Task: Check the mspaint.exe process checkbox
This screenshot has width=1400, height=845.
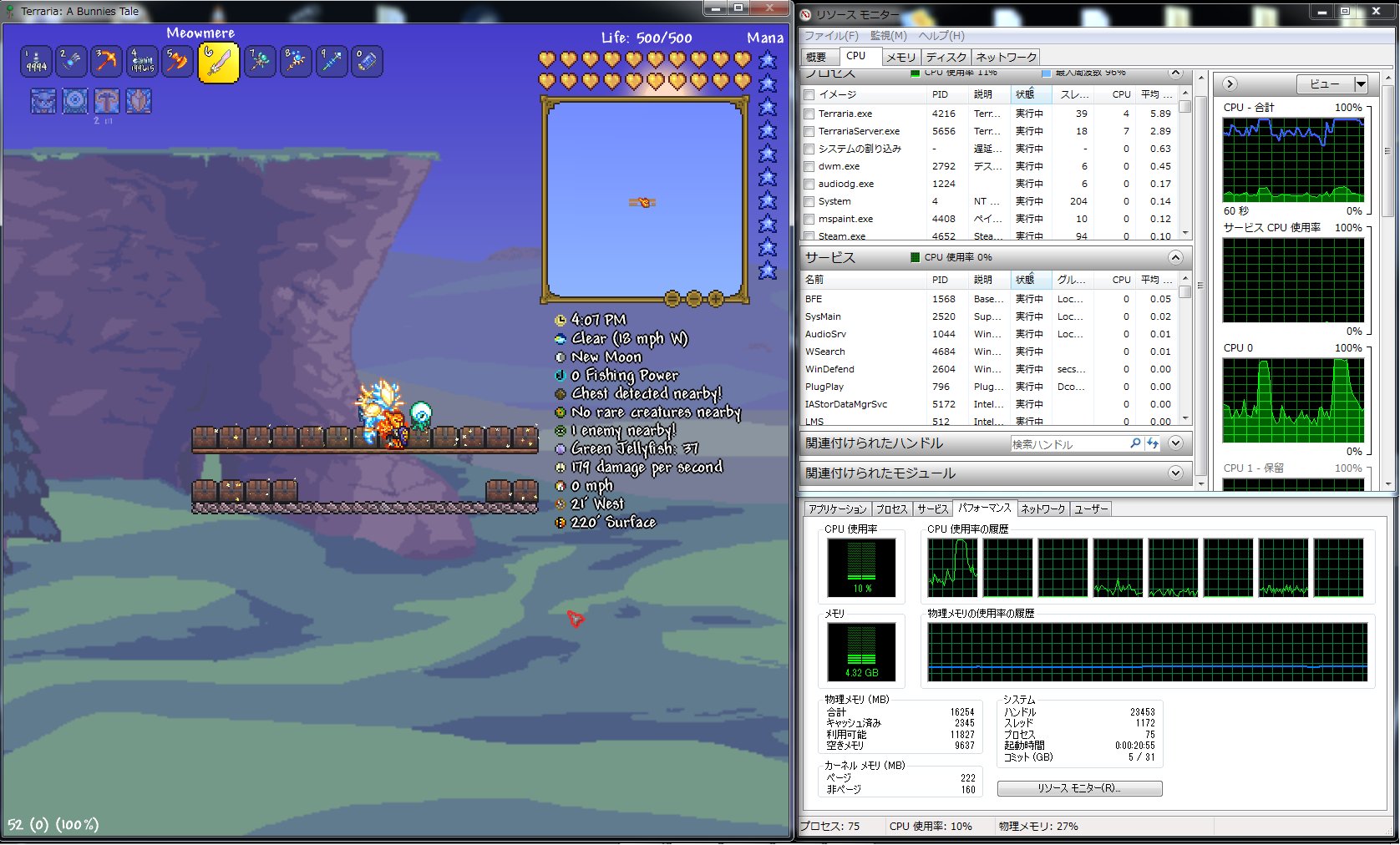Action: coord(809,219)
